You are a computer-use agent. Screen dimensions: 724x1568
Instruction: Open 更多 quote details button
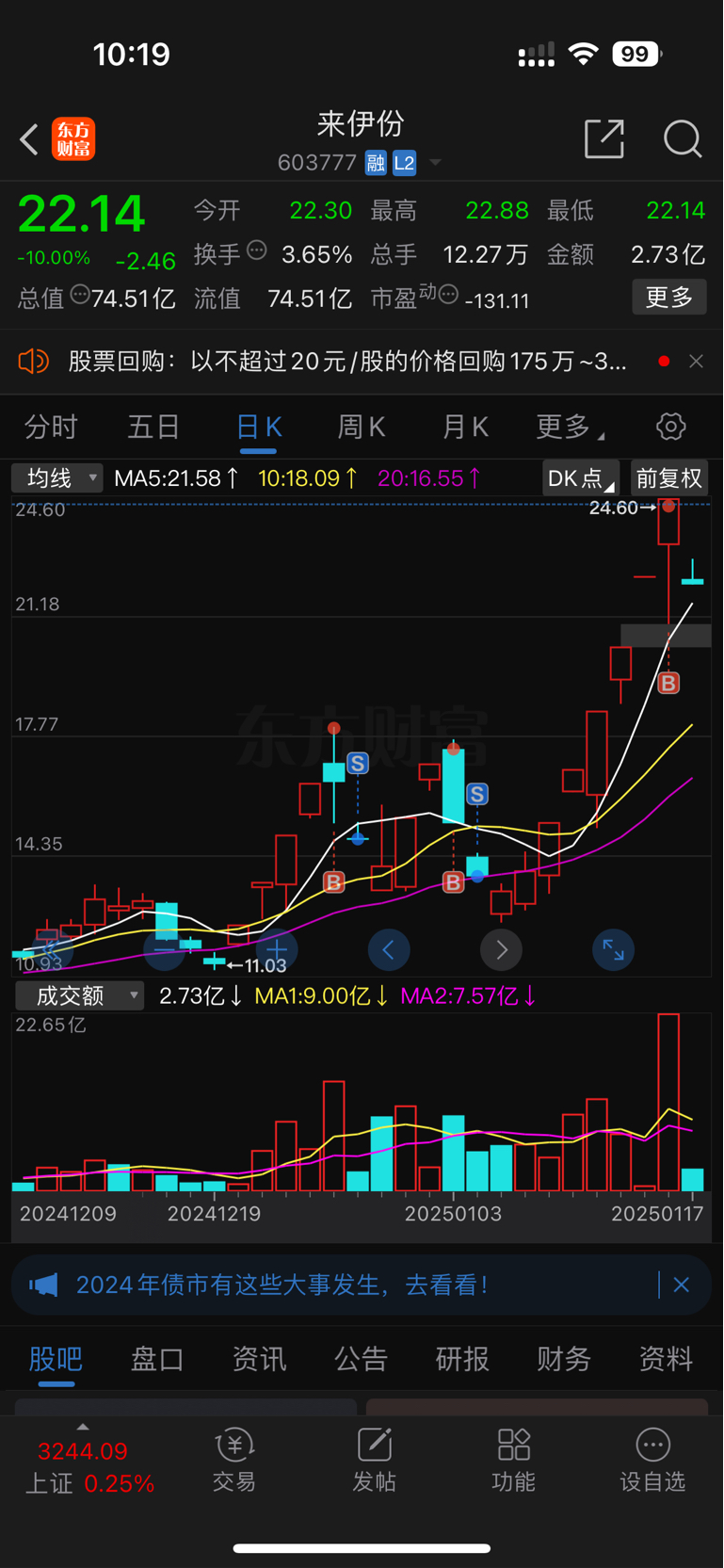point(669,298)
